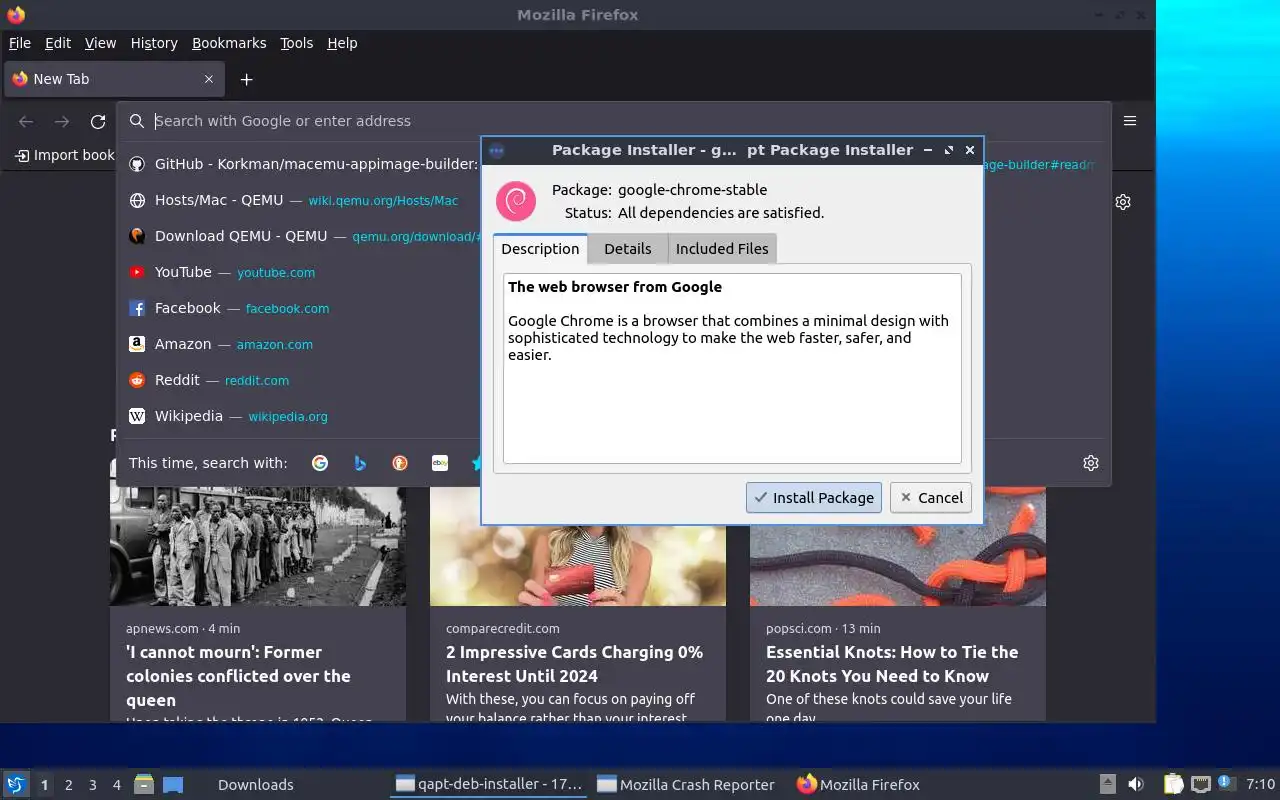Open clipboard manager tray icon
Viewport: 1280px width, 800px height.
click(1174, 784)
